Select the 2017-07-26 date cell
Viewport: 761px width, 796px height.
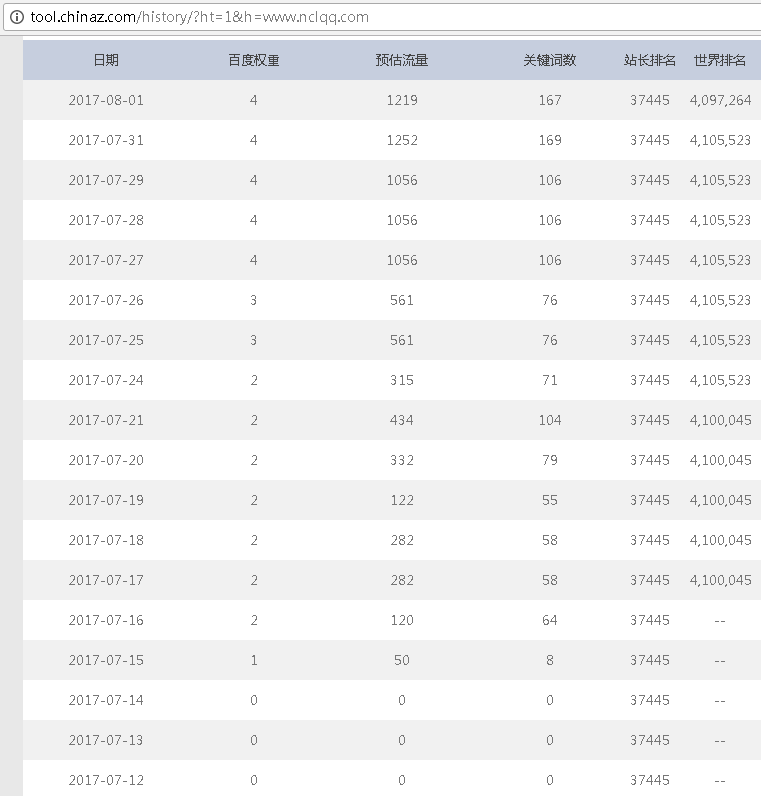point(106,300)
